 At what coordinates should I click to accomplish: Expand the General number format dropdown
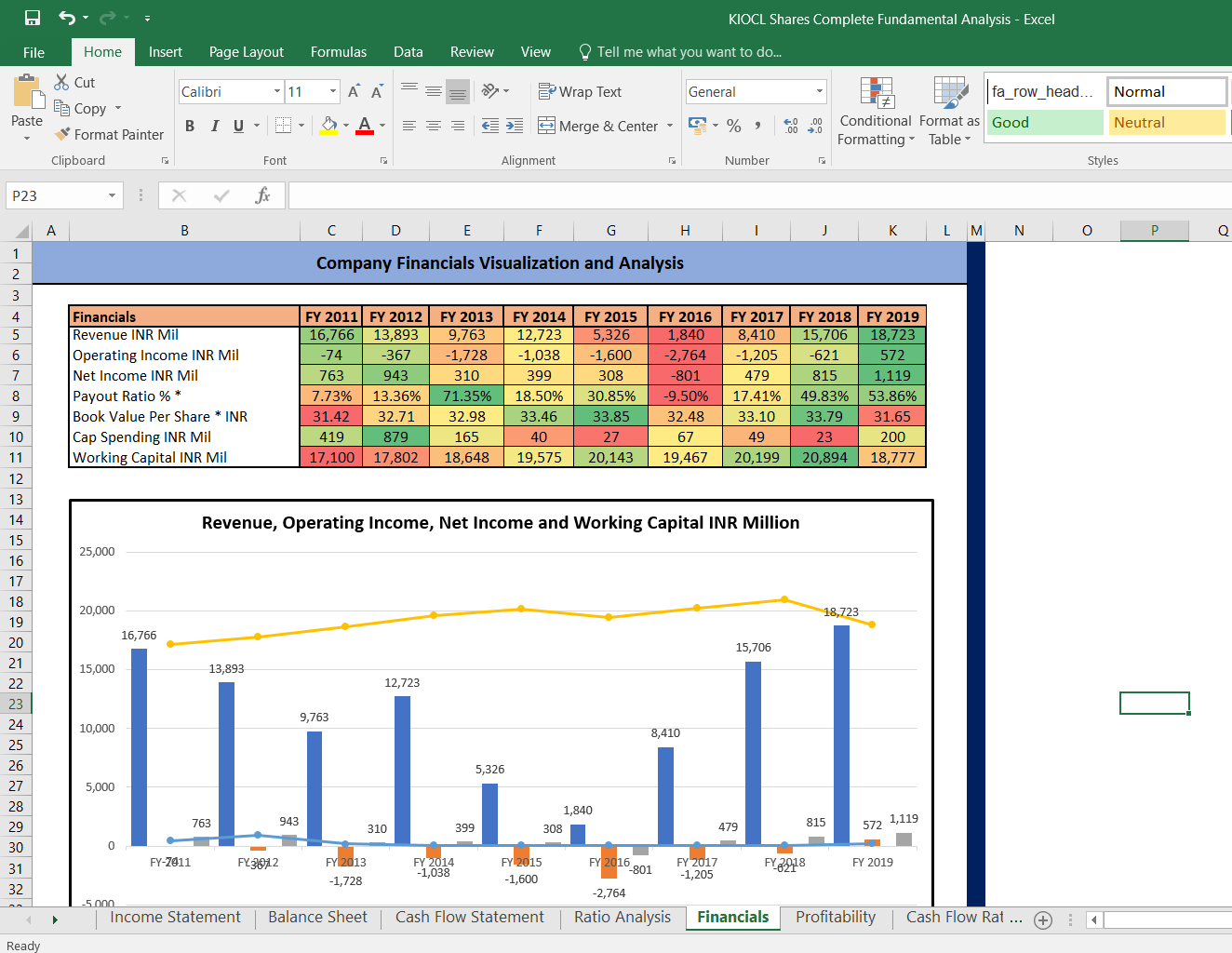(x=820, y=91)
